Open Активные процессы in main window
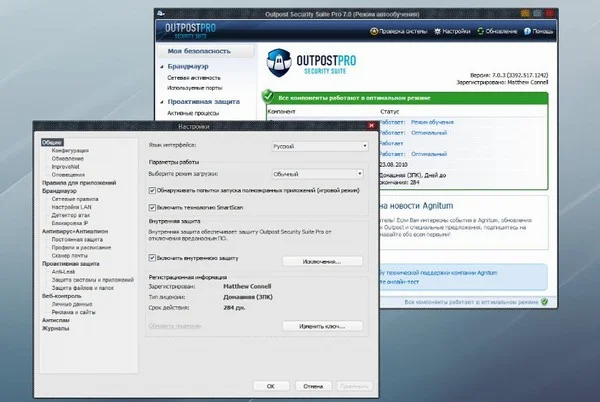Image resolution: width=600 pixels, height=402 pixels. [x=193, y=113]
